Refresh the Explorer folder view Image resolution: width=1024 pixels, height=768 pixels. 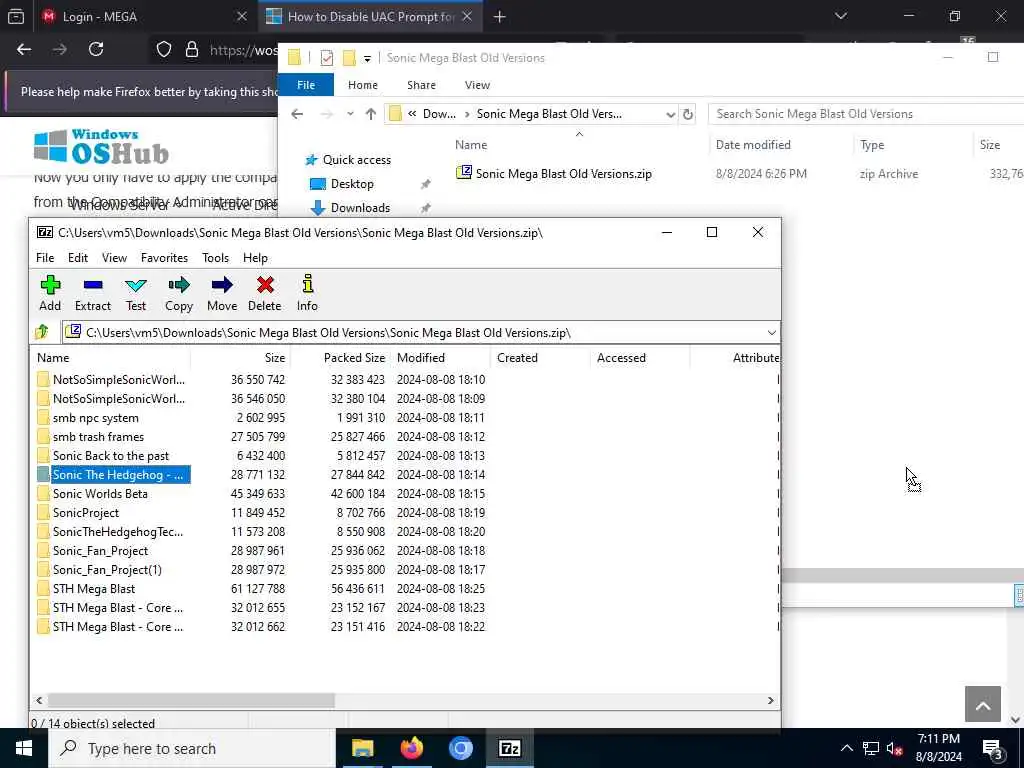(688, 114)
